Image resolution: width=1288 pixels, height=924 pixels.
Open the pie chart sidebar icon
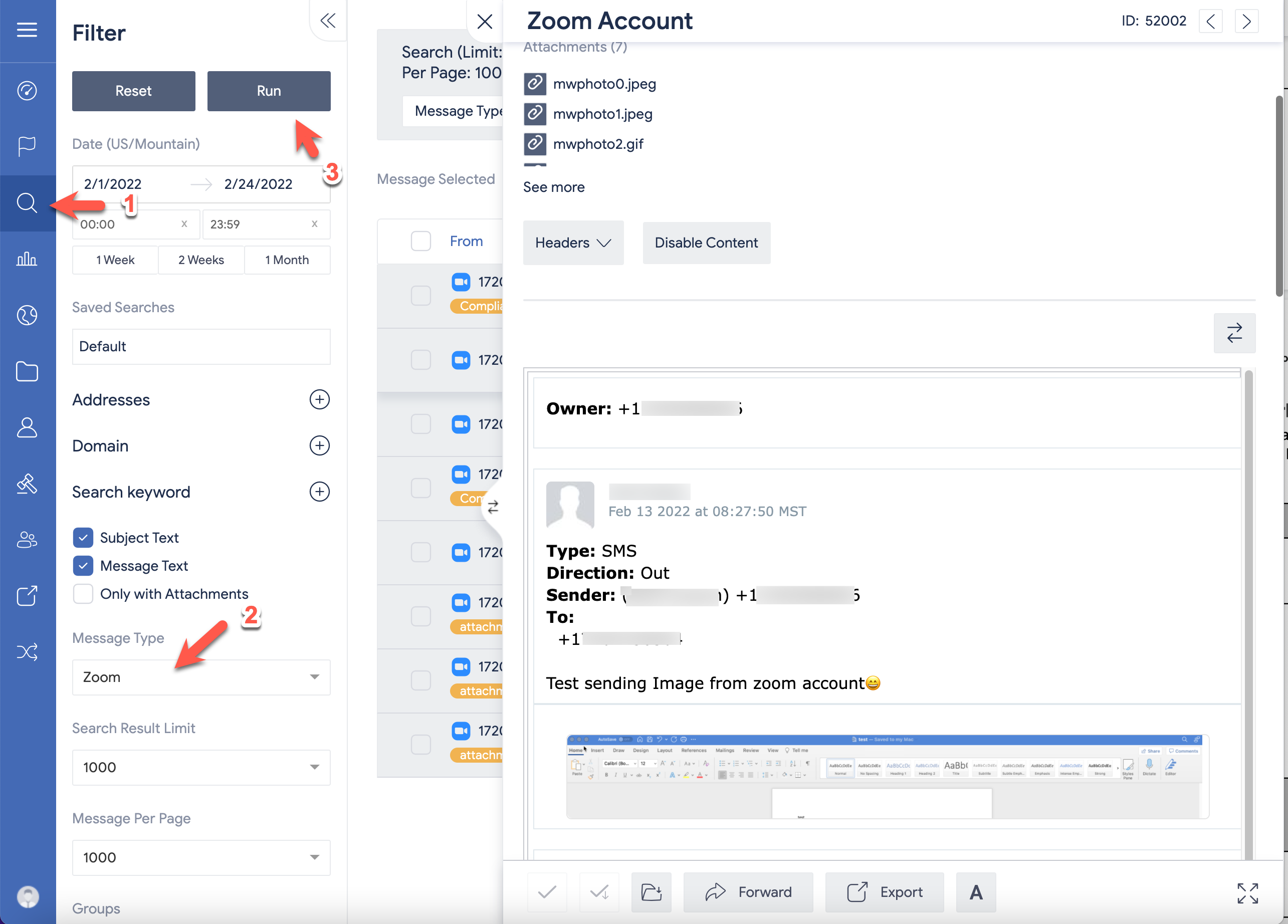[27, 315]
